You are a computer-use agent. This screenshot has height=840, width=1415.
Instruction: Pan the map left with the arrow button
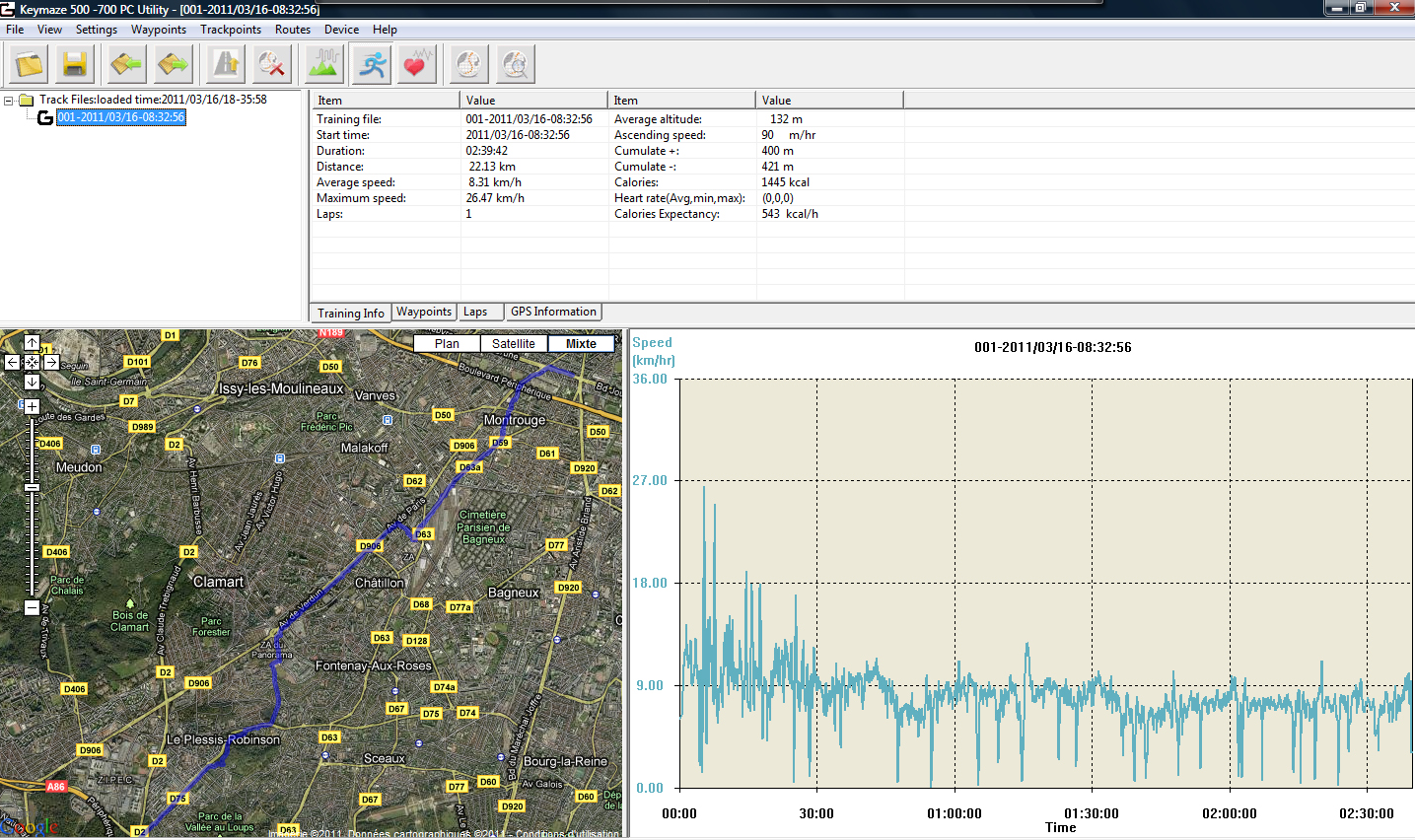pyautogui.click(x=12, y=363)
